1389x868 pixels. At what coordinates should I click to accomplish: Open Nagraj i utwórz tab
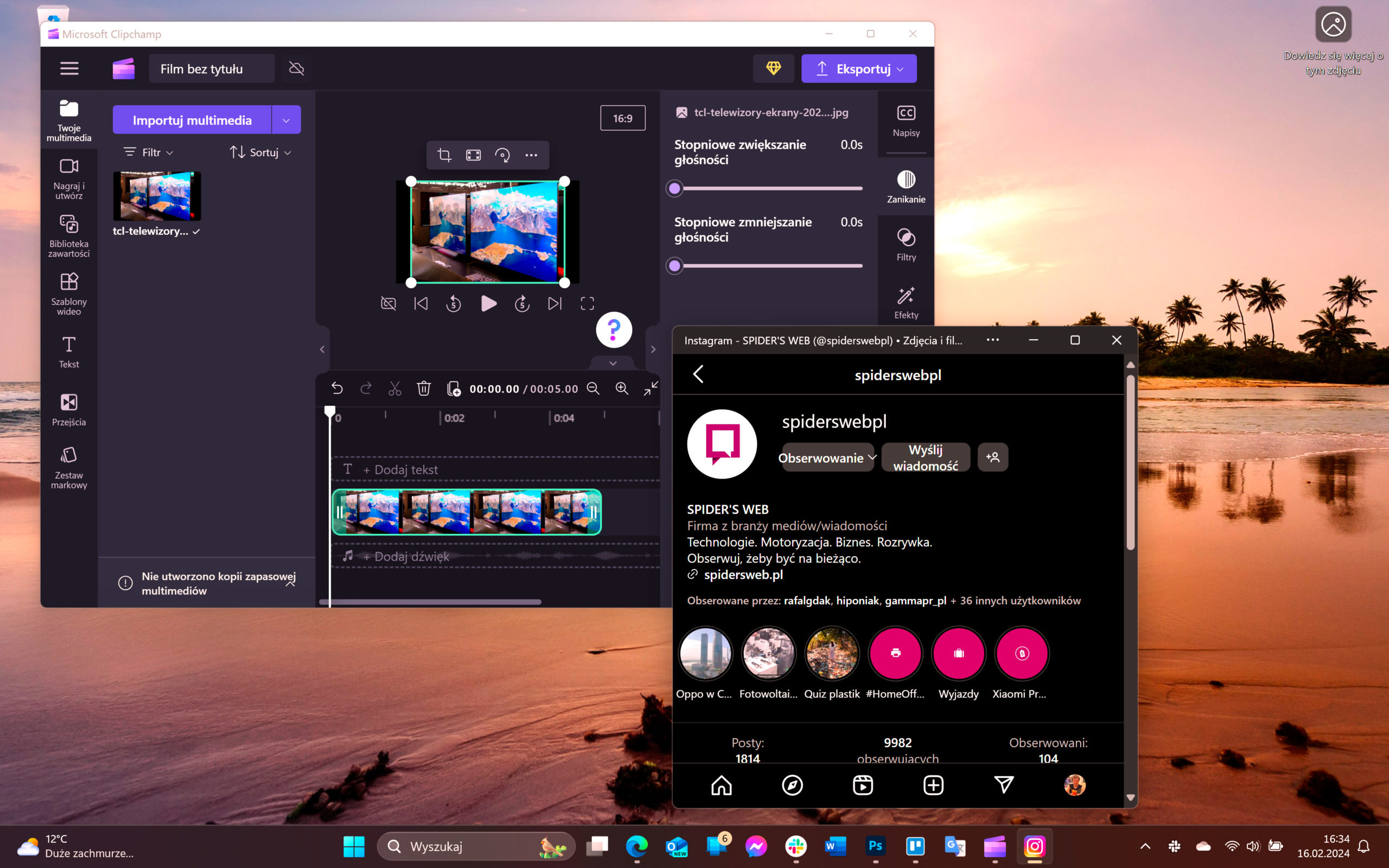[69, 179]
